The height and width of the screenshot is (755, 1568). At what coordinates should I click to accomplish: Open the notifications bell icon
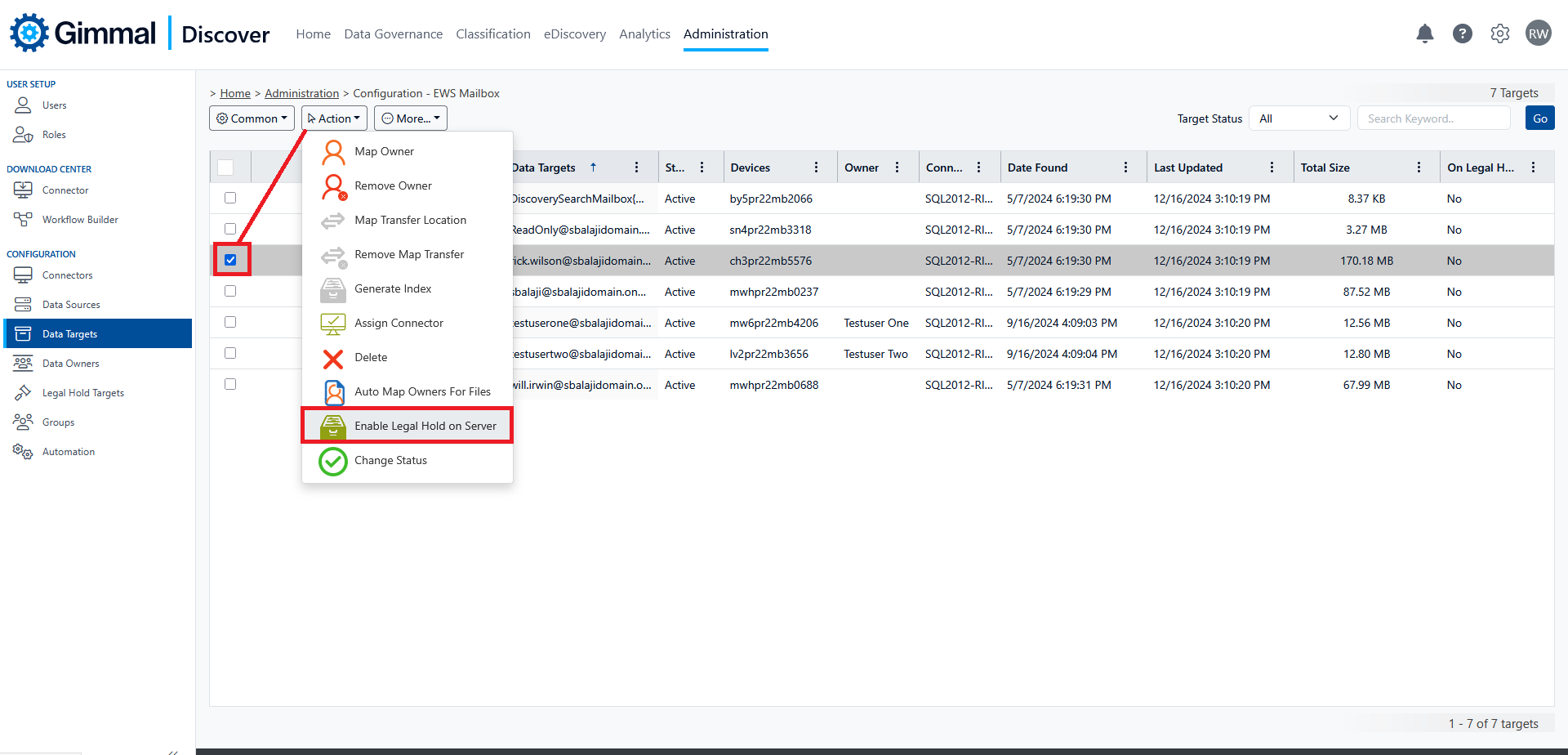[x=1424, y=34]
